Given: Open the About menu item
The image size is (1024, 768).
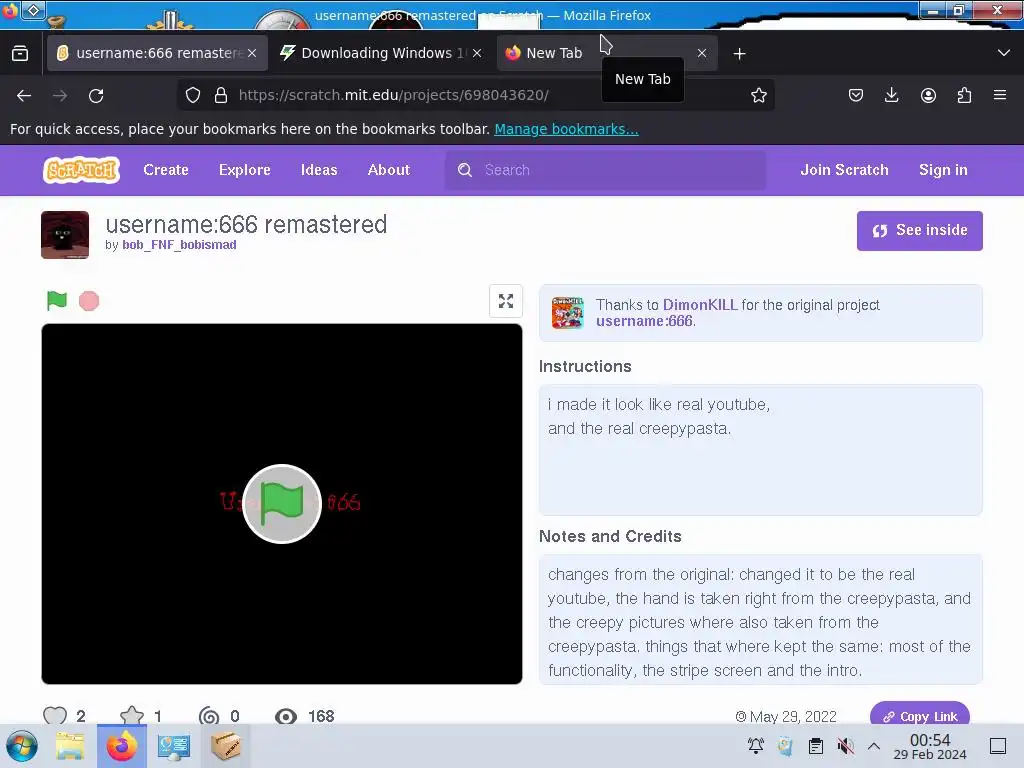Looking at the screenshot, I should pos(389,170).
